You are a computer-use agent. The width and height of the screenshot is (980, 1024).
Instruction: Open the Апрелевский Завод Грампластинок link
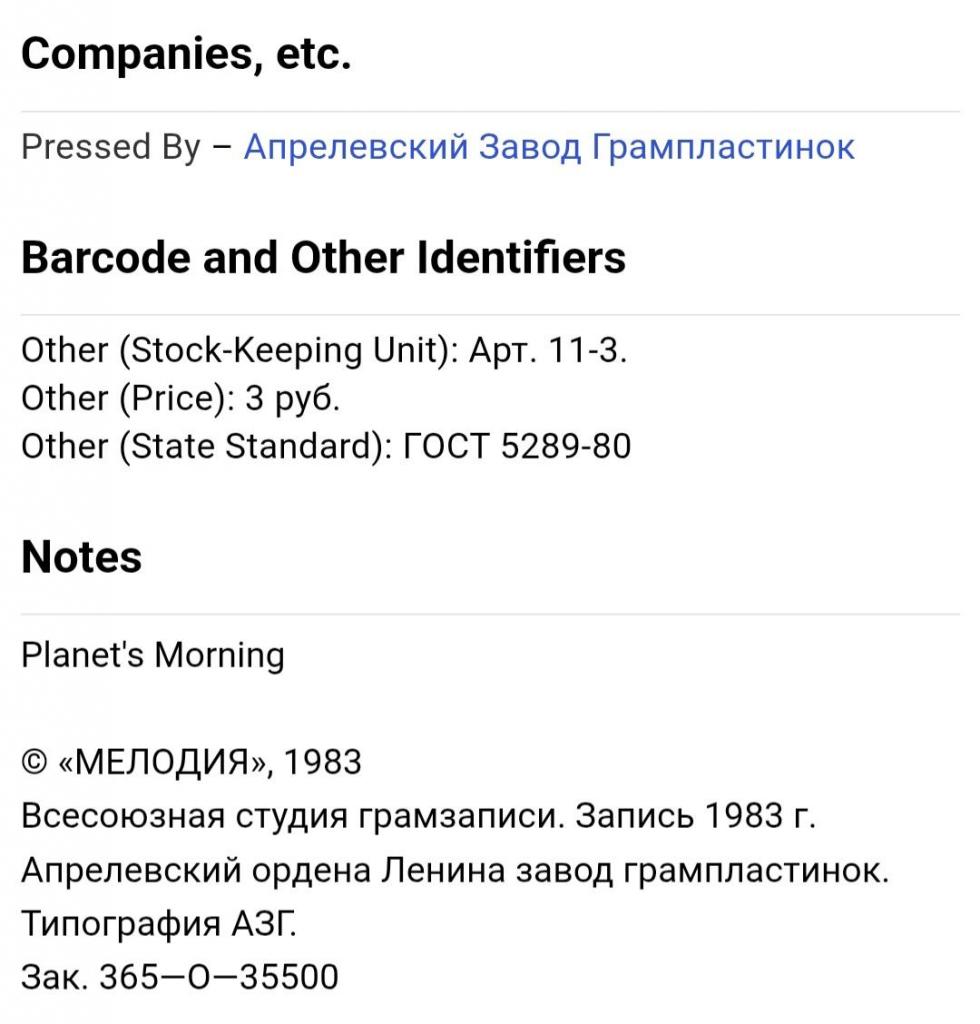point(549,147)
